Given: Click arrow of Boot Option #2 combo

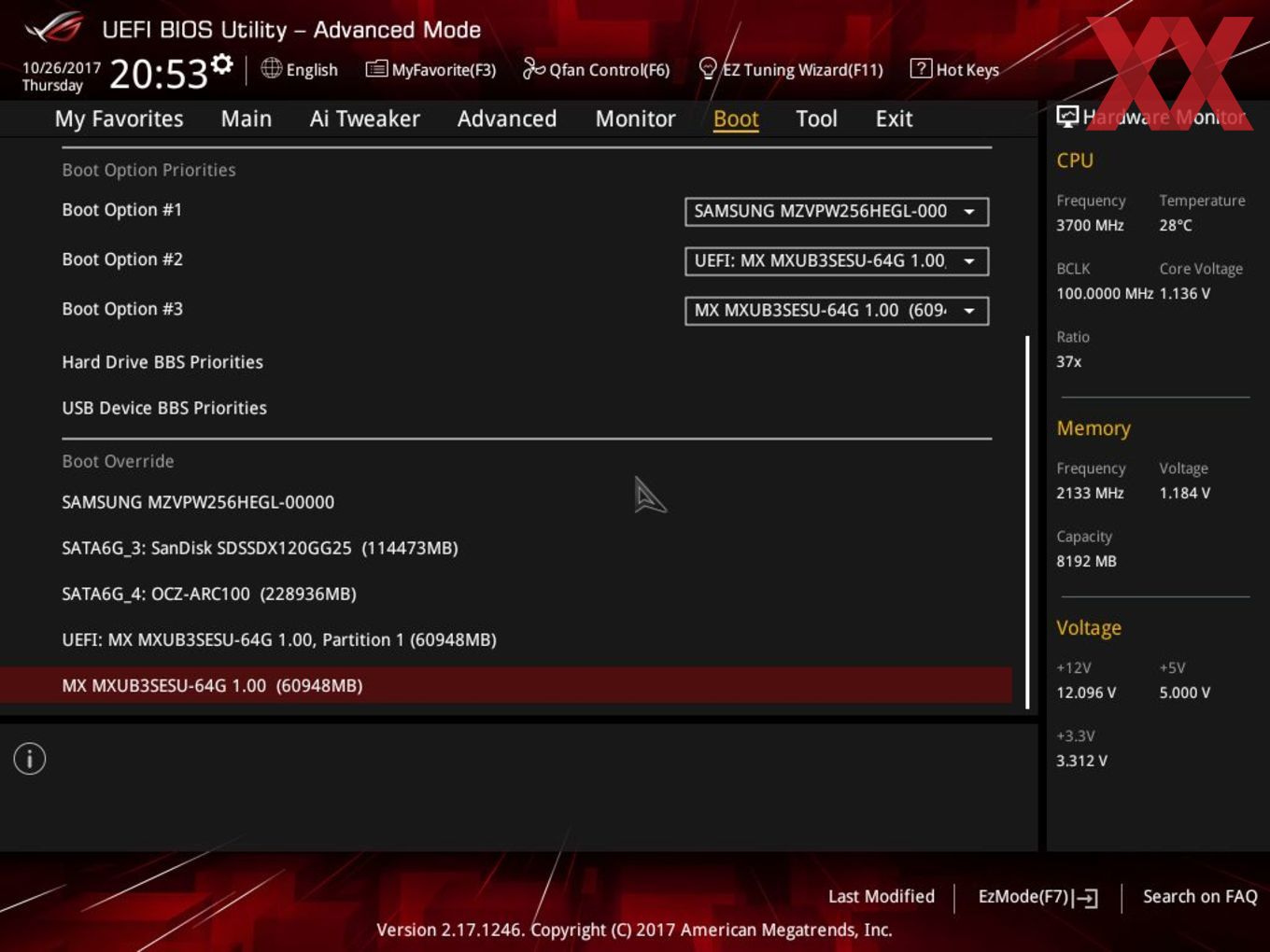Looking at the screenshot, I should pos(969,261).
